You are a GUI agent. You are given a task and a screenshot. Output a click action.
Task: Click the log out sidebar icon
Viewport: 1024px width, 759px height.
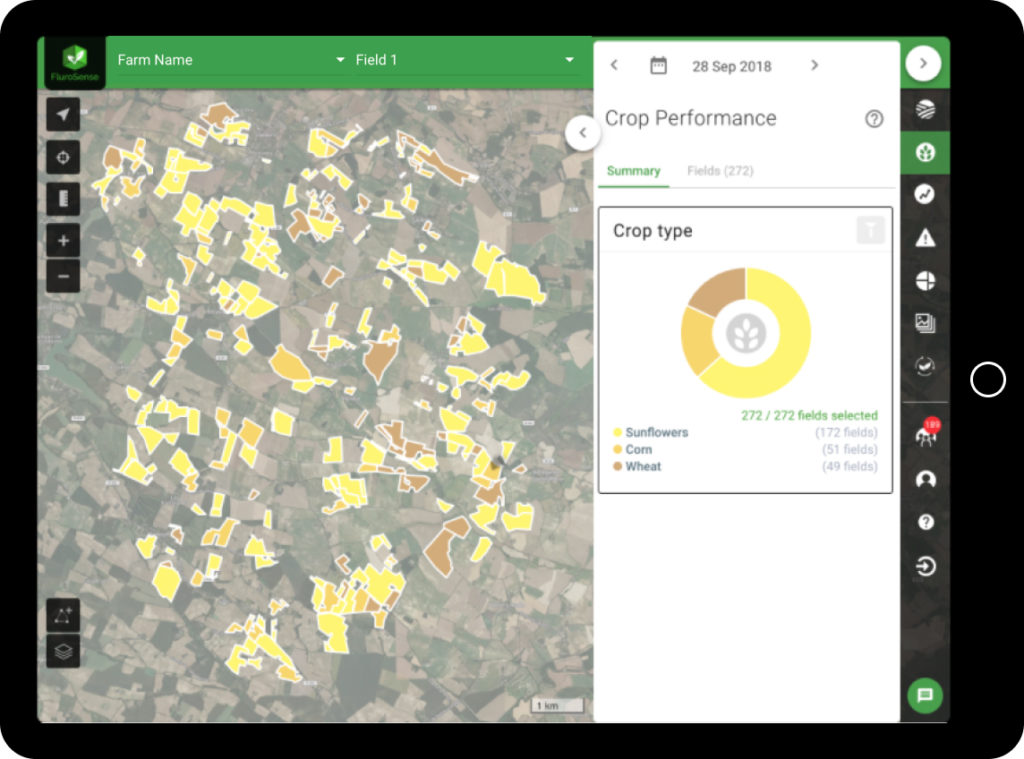(x=925, y=566)
